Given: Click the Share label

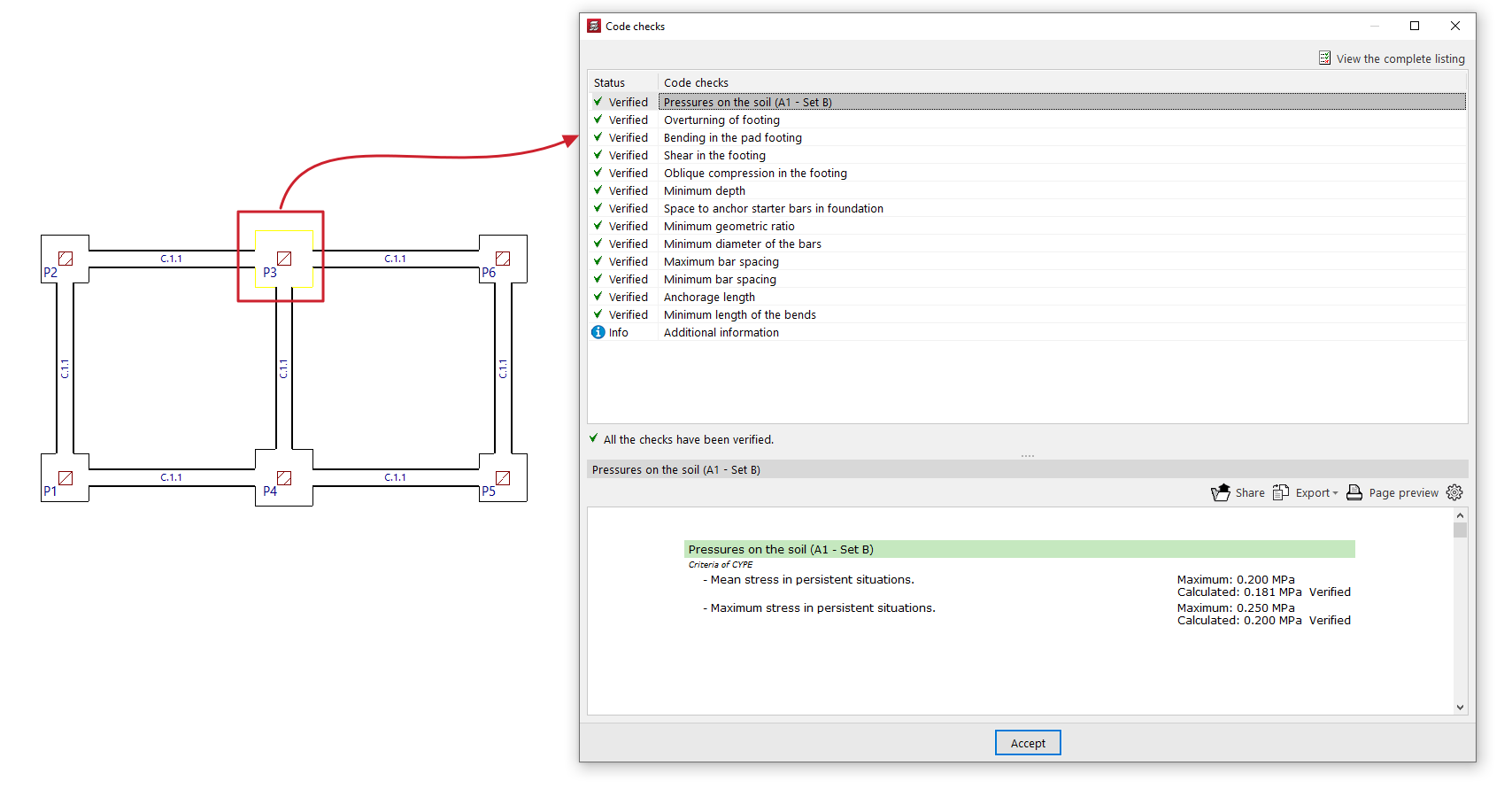Looking at the screenshot, I should pos(1250,493).
